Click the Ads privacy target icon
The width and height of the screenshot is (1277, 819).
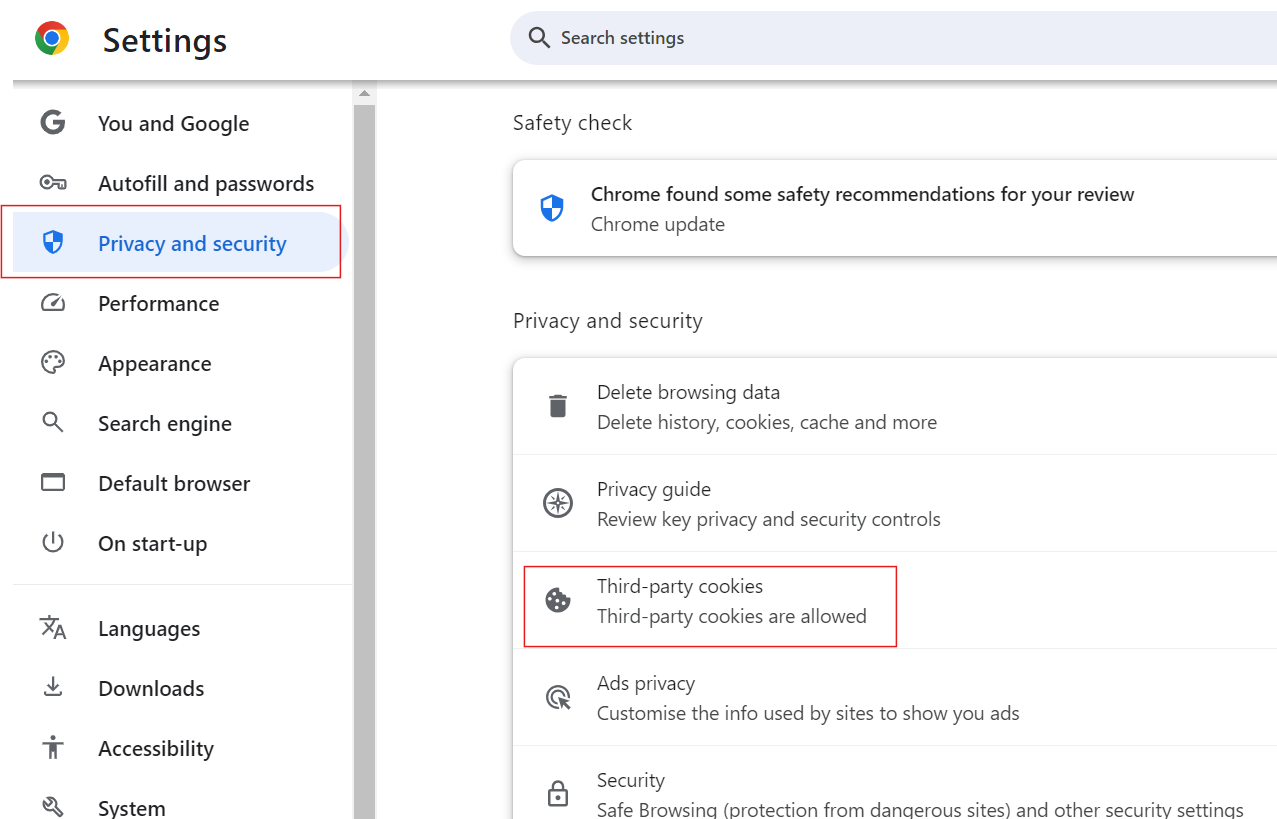[x=558, y=697]
